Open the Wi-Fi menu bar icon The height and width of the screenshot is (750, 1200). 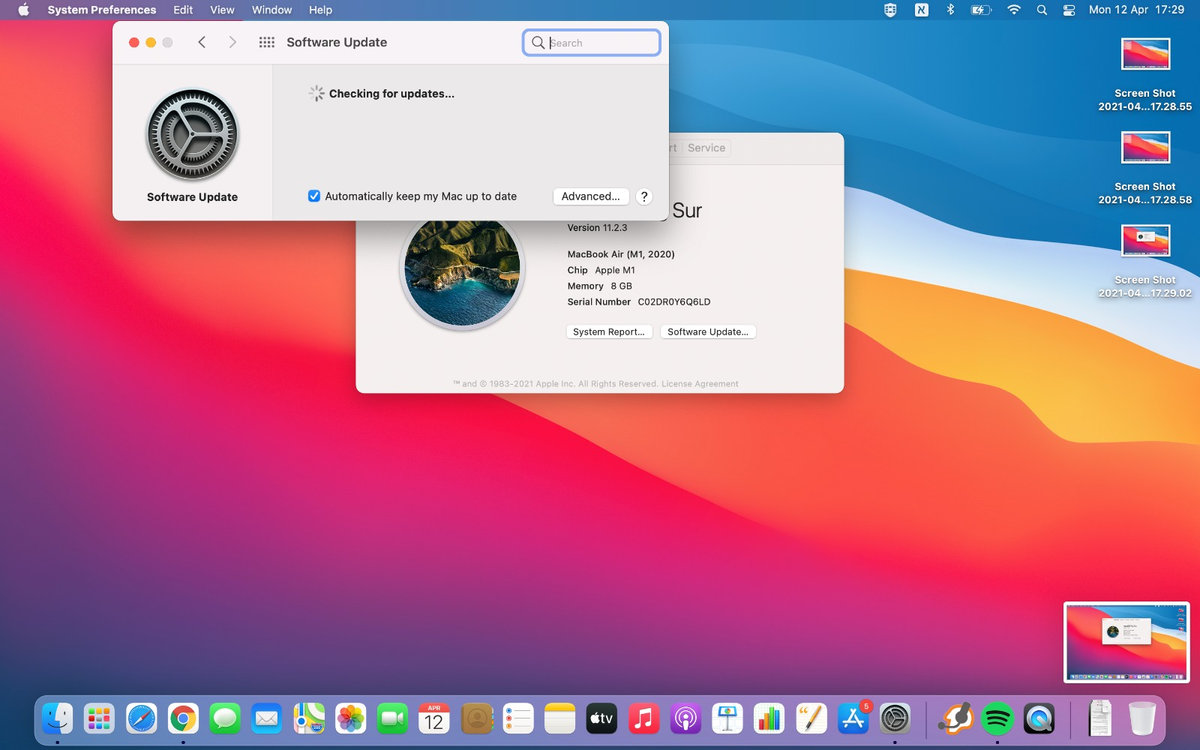coord(1014,10)
